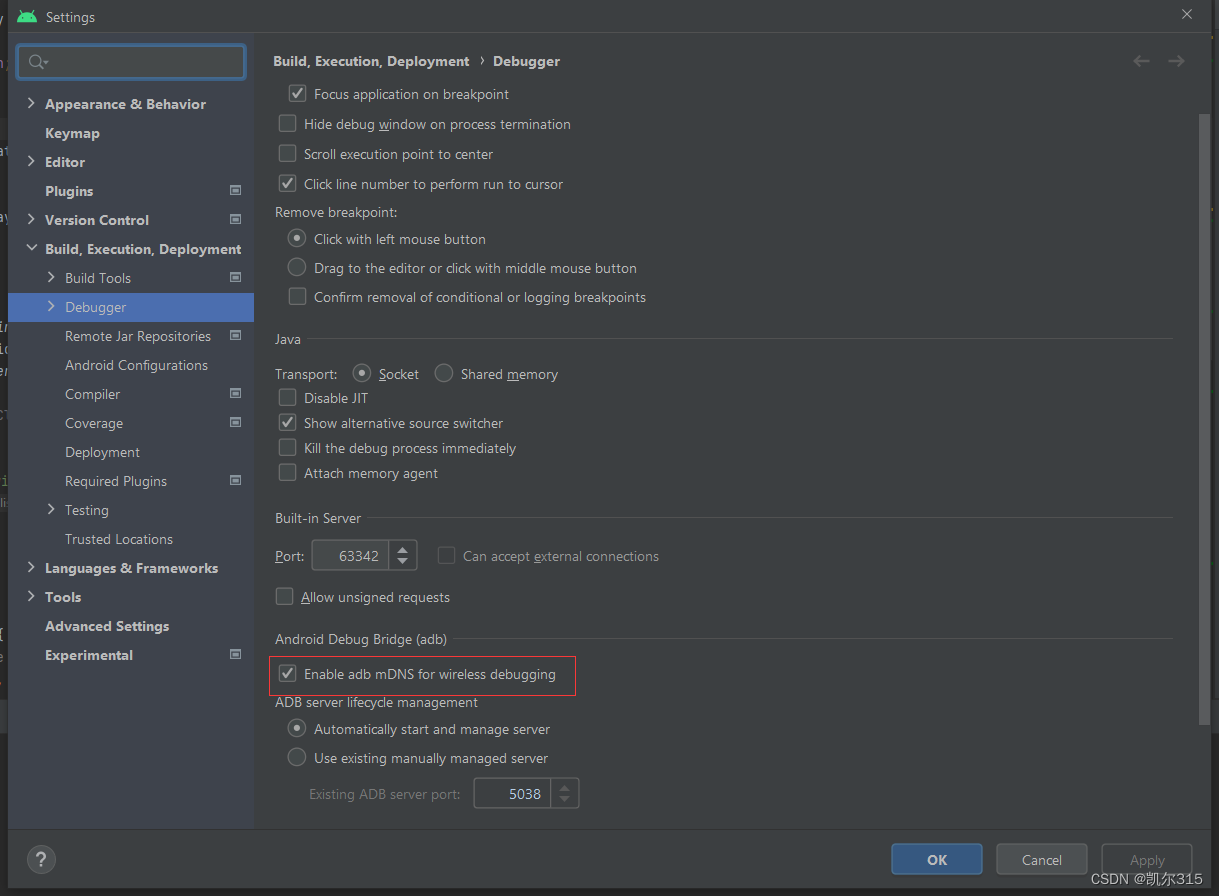Open search history dropdown arrow
1219x896 pixels.
point(46,63)
